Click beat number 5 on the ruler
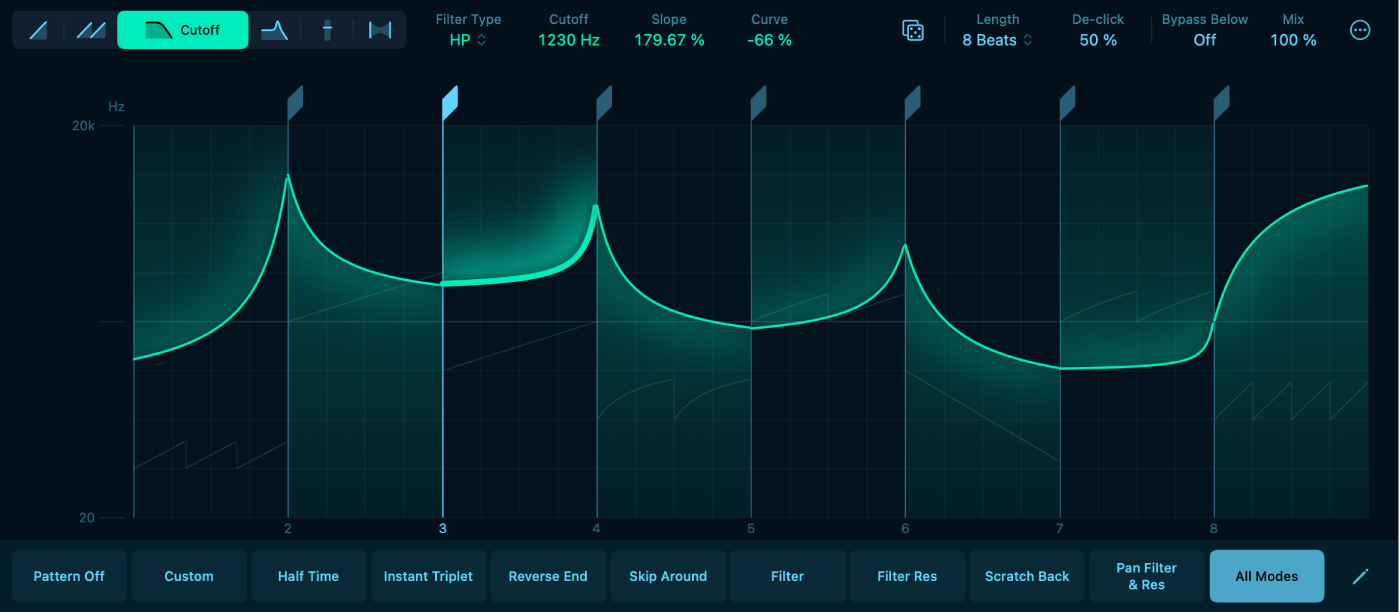The height and width of the screenshot is (612, 1400). [x=751, y=528]
